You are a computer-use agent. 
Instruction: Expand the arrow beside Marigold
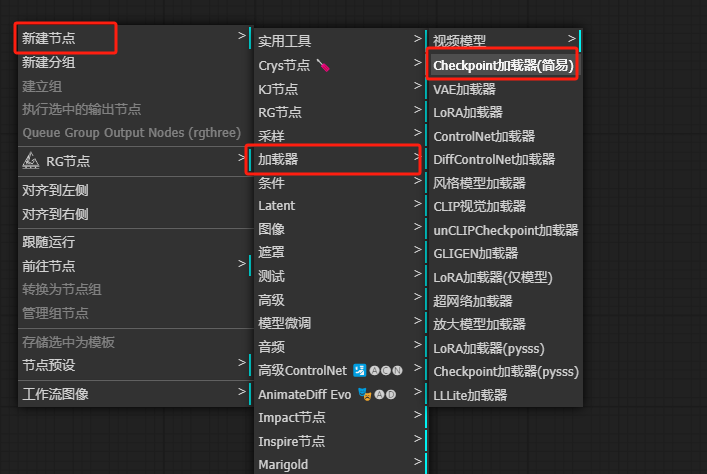tap(418, 462)
